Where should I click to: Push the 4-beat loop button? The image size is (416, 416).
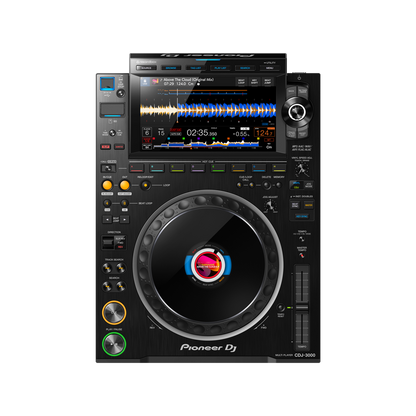point(107,203)
